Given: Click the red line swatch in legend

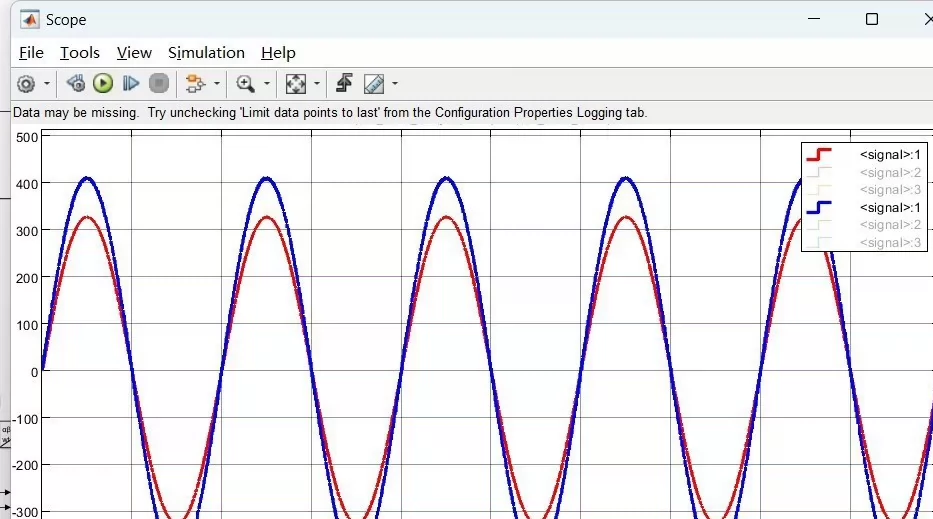Looking at the screenshot, I should [819, 155].
